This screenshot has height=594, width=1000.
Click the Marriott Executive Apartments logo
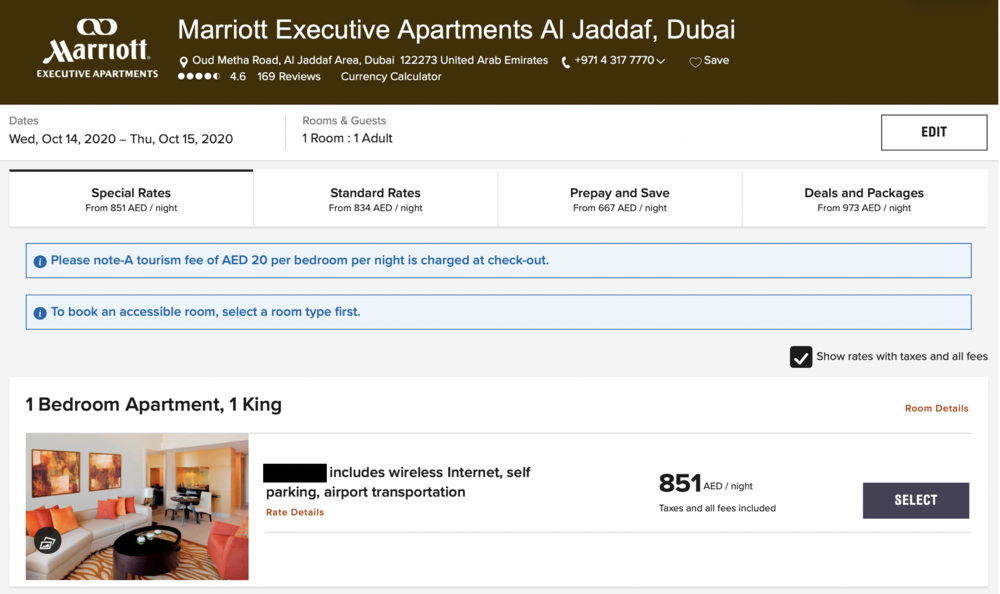(97, 48)
